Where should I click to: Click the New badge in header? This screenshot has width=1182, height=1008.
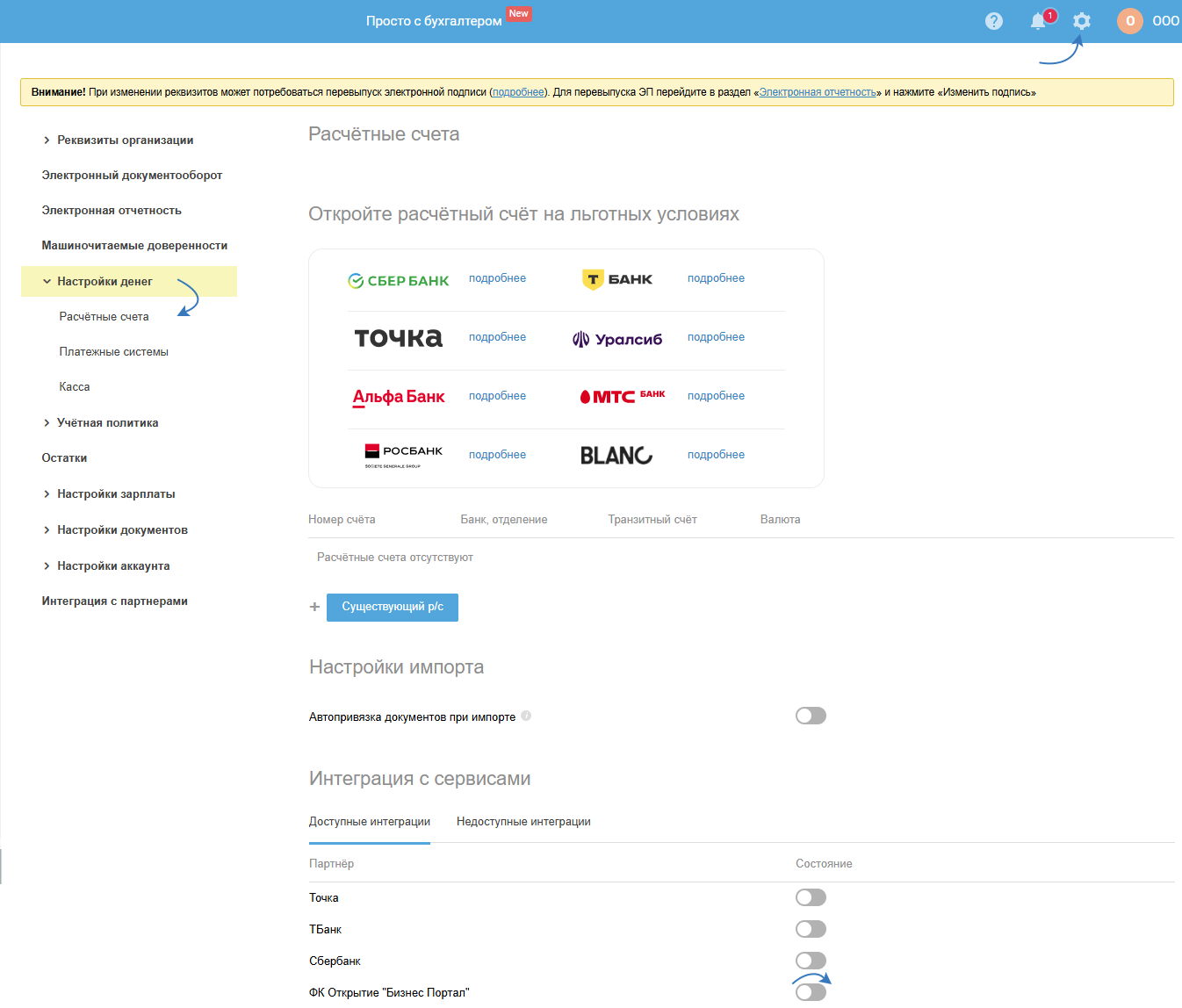pyautogui.click(x=519, y=14)
